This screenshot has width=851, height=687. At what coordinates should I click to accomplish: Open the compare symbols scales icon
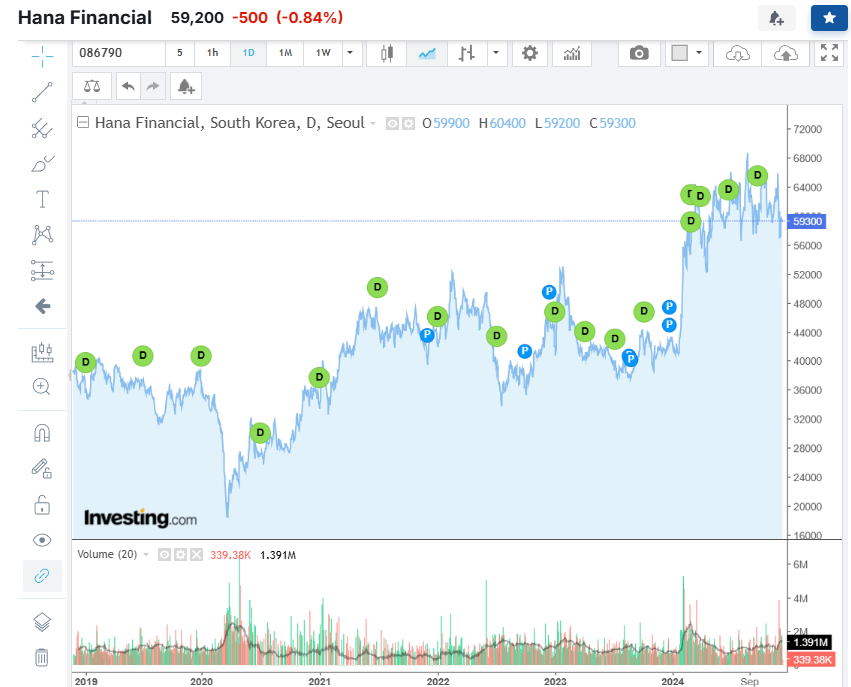click(92, 86)
